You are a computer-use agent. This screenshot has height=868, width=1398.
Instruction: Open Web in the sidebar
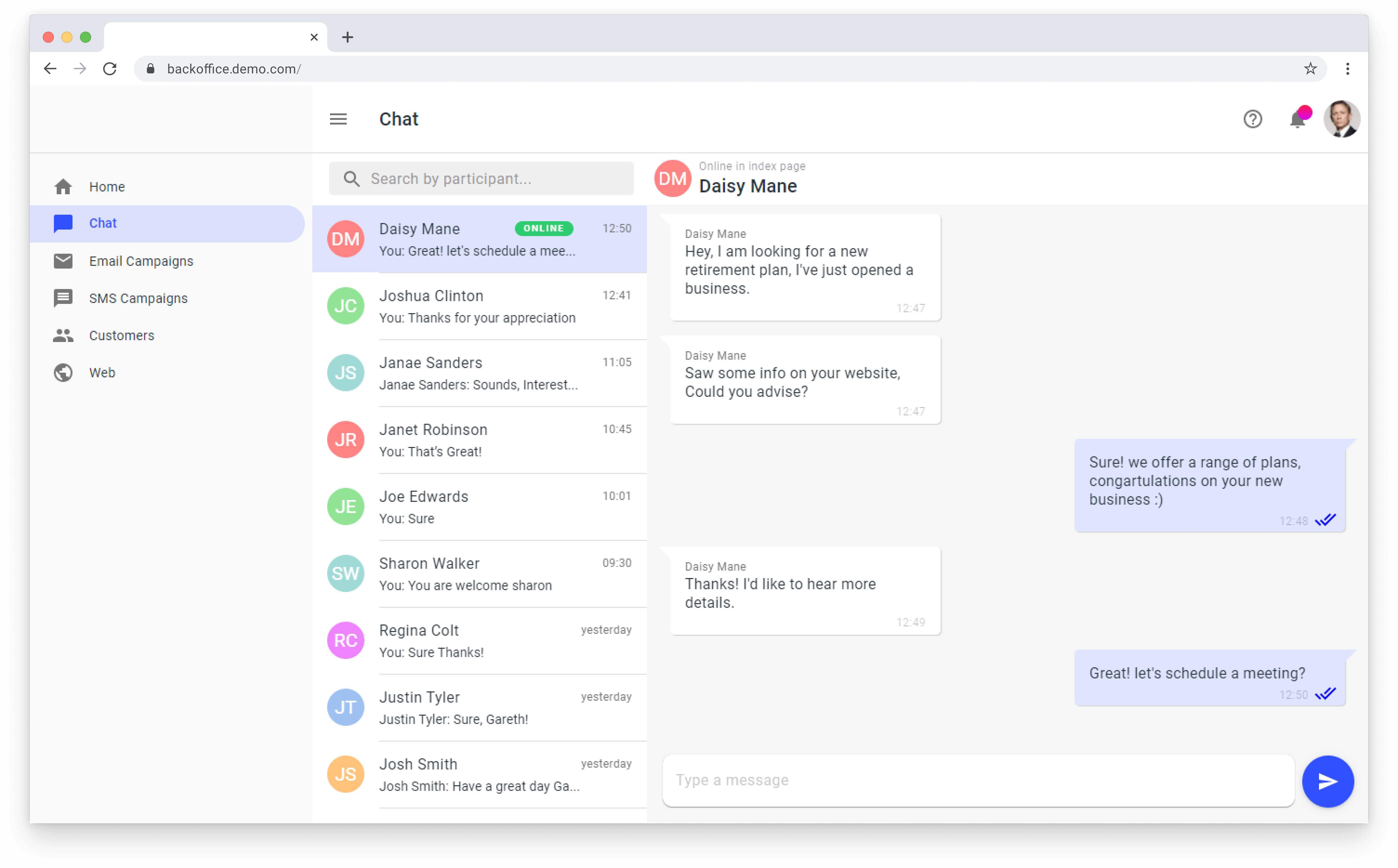click(x=167, y=373)
